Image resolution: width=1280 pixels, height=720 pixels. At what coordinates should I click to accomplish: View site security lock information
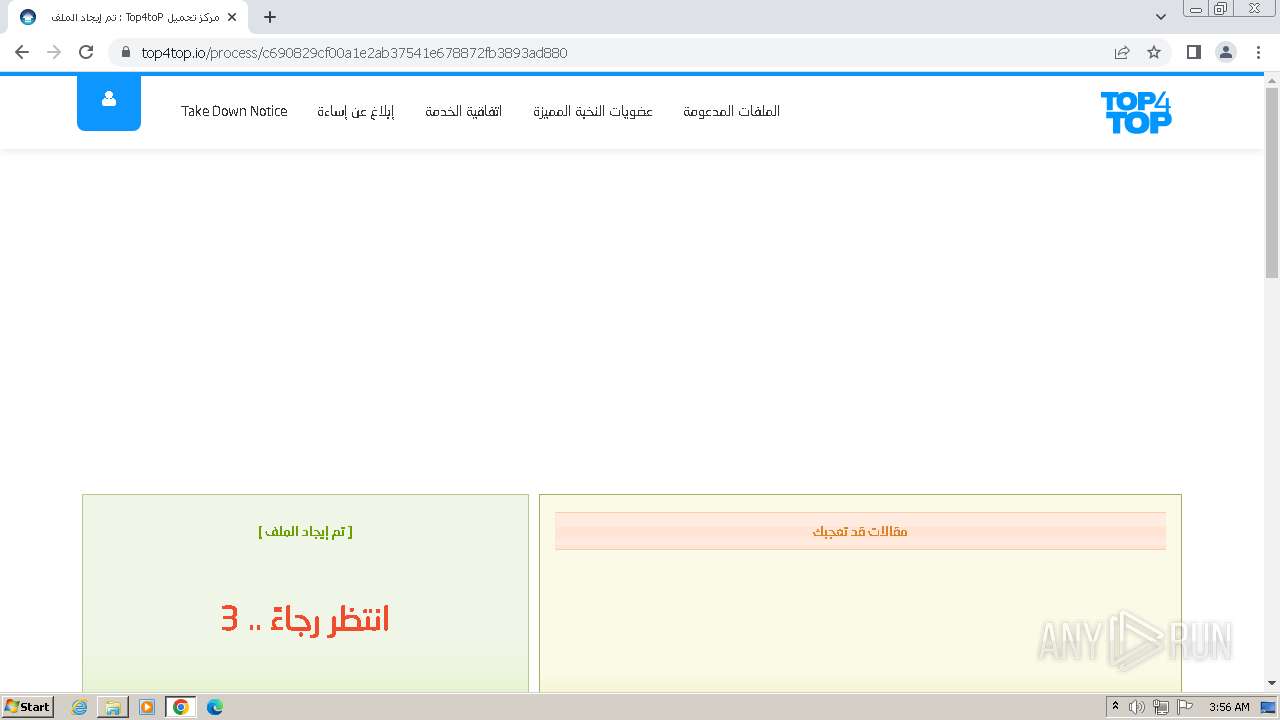click(125, 52)
